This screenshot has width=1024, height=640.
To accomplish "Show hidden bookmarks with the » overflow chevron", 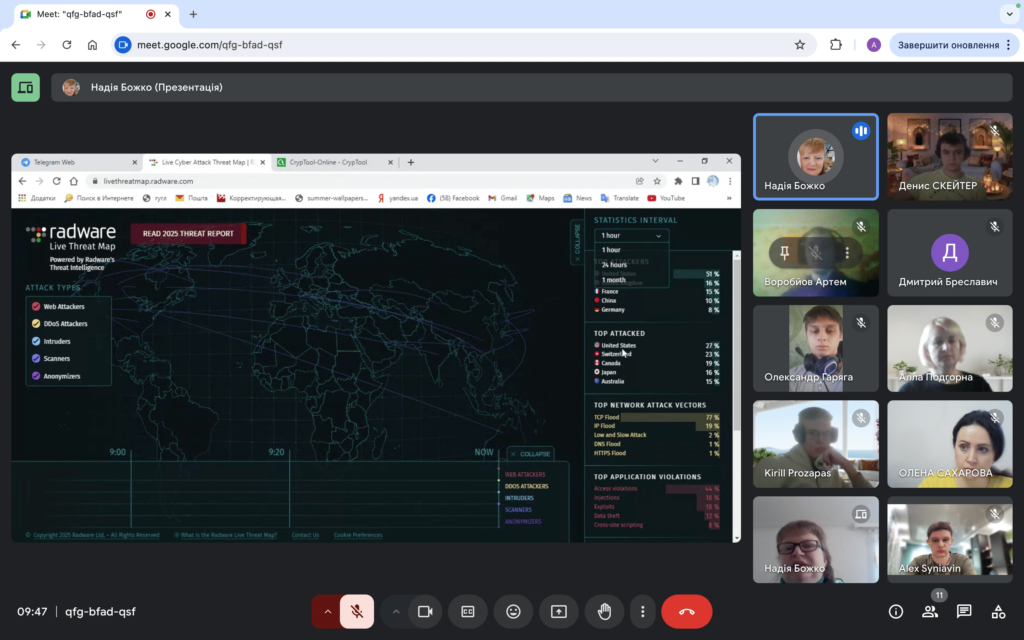I will 729,198.
